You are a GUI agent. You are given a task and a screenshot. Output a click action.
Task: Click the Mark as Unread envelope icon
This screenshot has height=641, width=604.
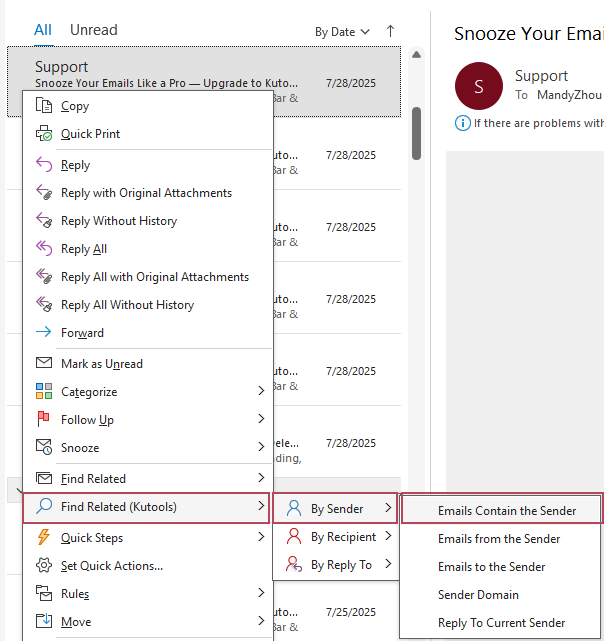pyautogui.click(x=44, y=363)
